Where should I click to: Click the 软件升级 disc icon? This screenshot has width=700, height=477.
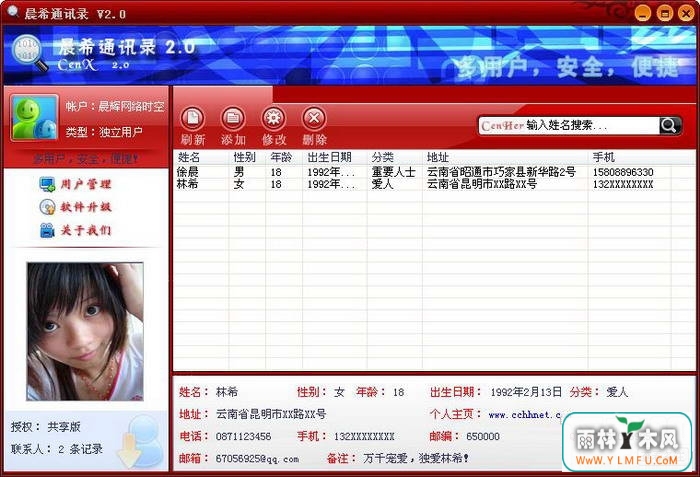pos(47,207)
